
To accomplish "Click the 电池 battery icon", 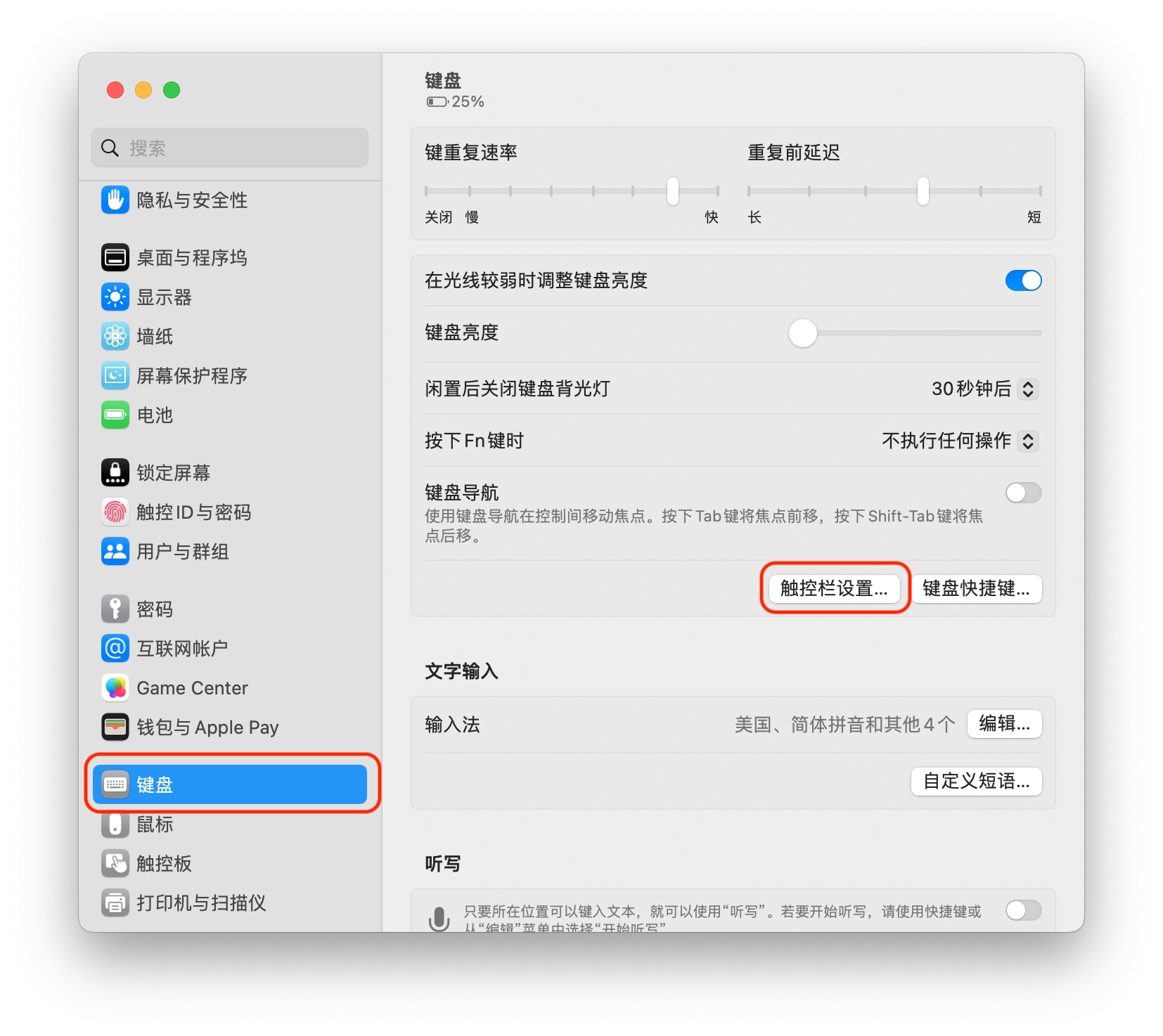I will [x=115, y=415].
